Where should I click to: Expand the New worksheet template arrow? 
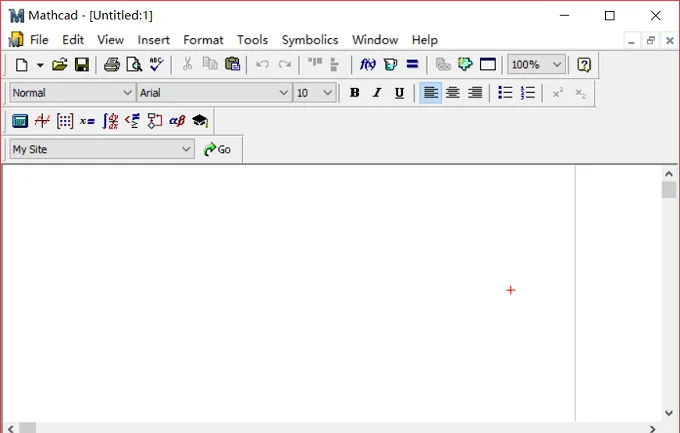click(40, 65)
